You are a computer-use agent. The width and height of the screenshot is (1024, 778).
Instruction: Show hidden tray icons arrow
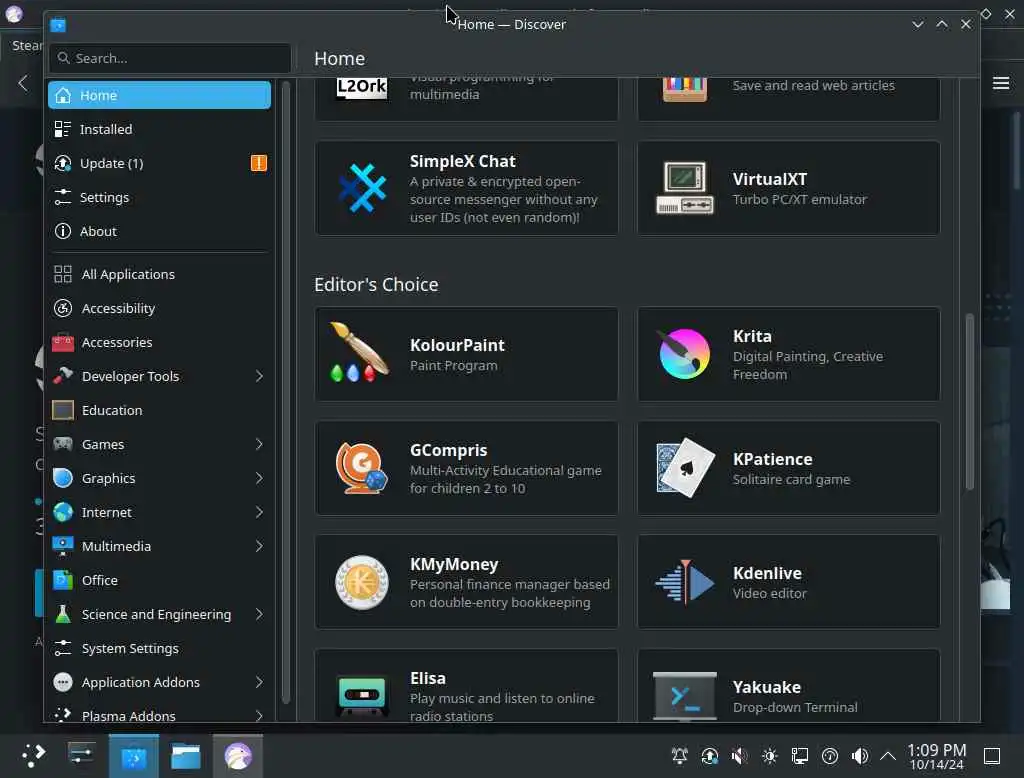pos(888,756)
